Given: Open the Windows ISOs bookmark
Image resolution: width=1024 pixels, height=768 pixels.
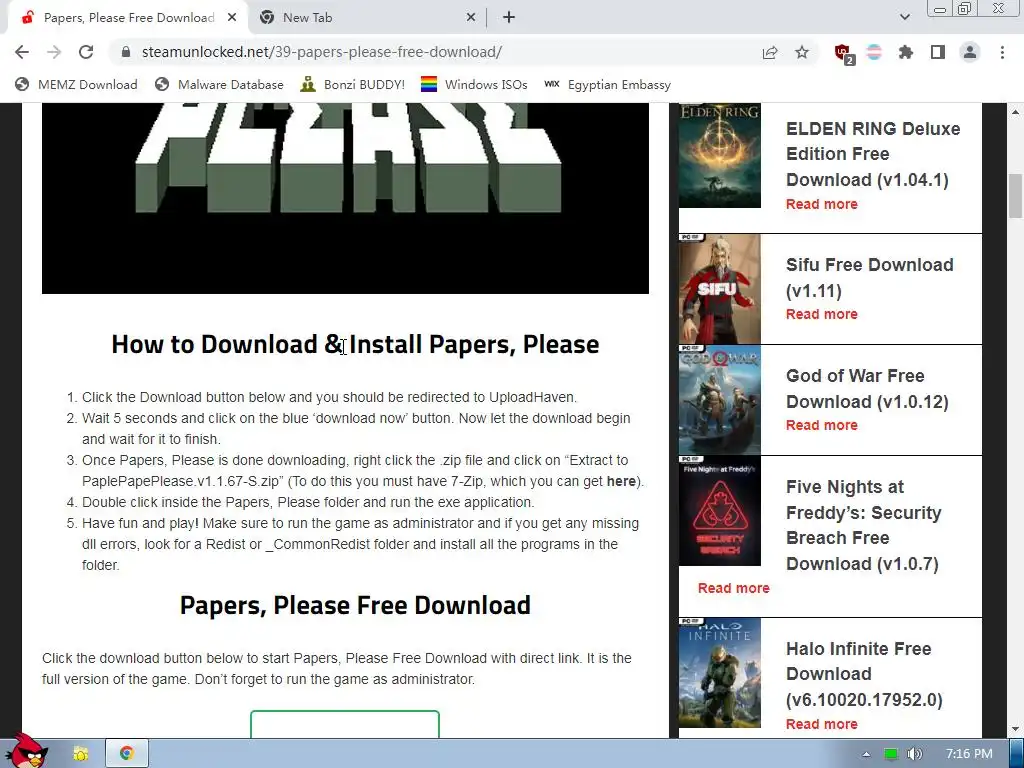Looking at the screenshot, I should pyautogui.click(x=474, y=85).
